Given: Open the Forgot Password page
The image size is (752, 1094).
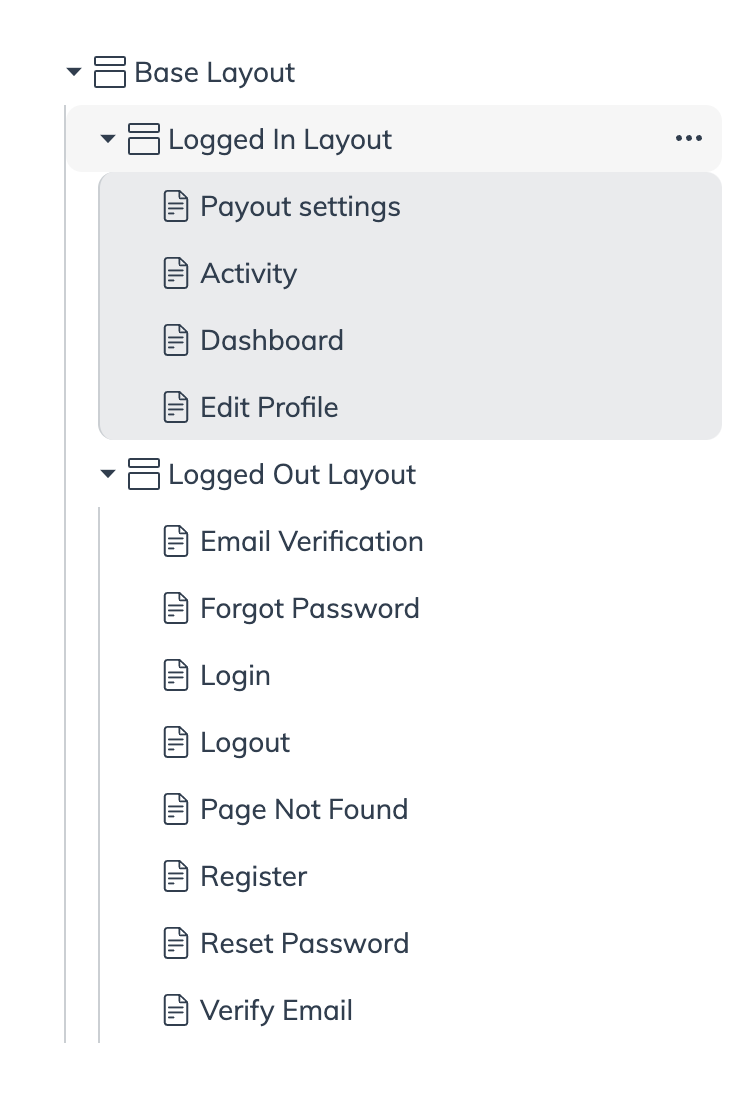Looking at the screenshot, I should tap(310, 608).
